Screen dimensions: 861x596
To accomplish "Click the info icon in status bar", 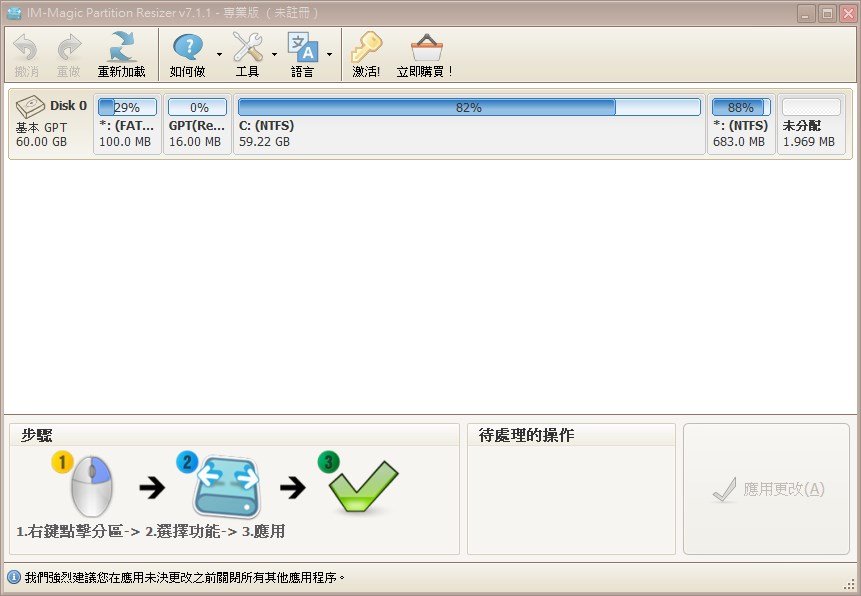I will pos(14,577).
